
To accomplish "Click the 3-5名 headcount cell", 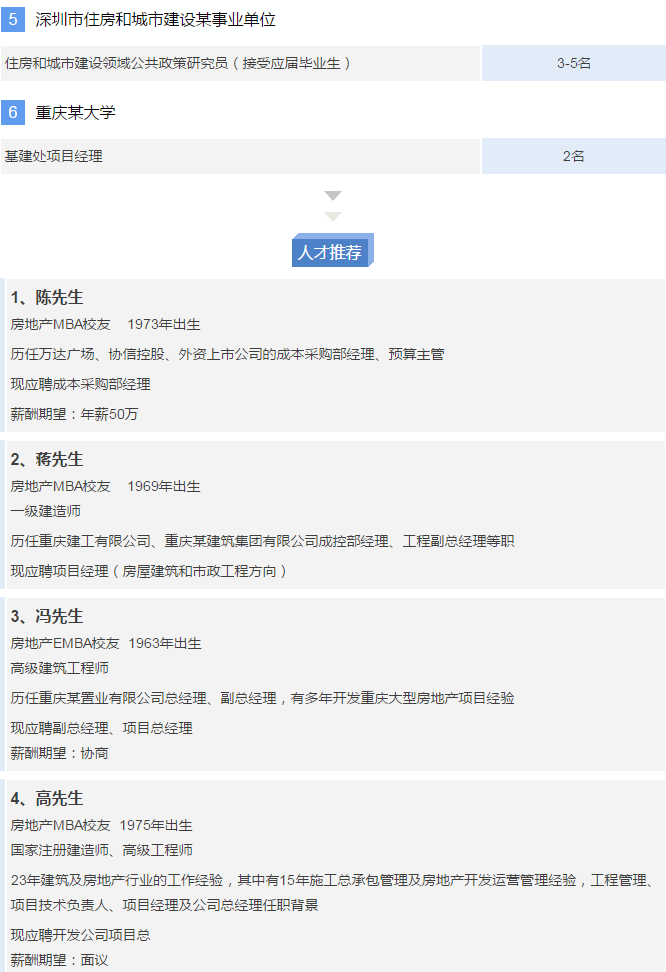I will [573, 63].
